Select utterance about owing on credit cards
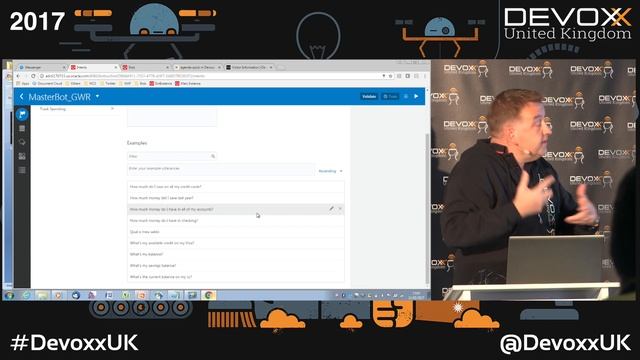This screenshot has height=360, width=640. (x=236, y=187)
